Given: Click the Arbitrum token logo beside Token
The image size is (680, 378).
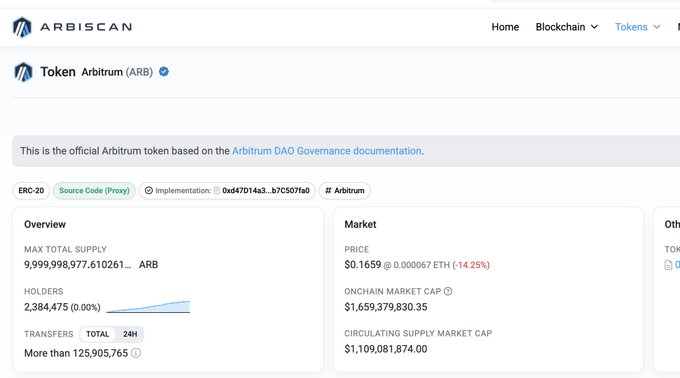Looking at the screenshot, I should pyautogui.click(x=23, y=72).
